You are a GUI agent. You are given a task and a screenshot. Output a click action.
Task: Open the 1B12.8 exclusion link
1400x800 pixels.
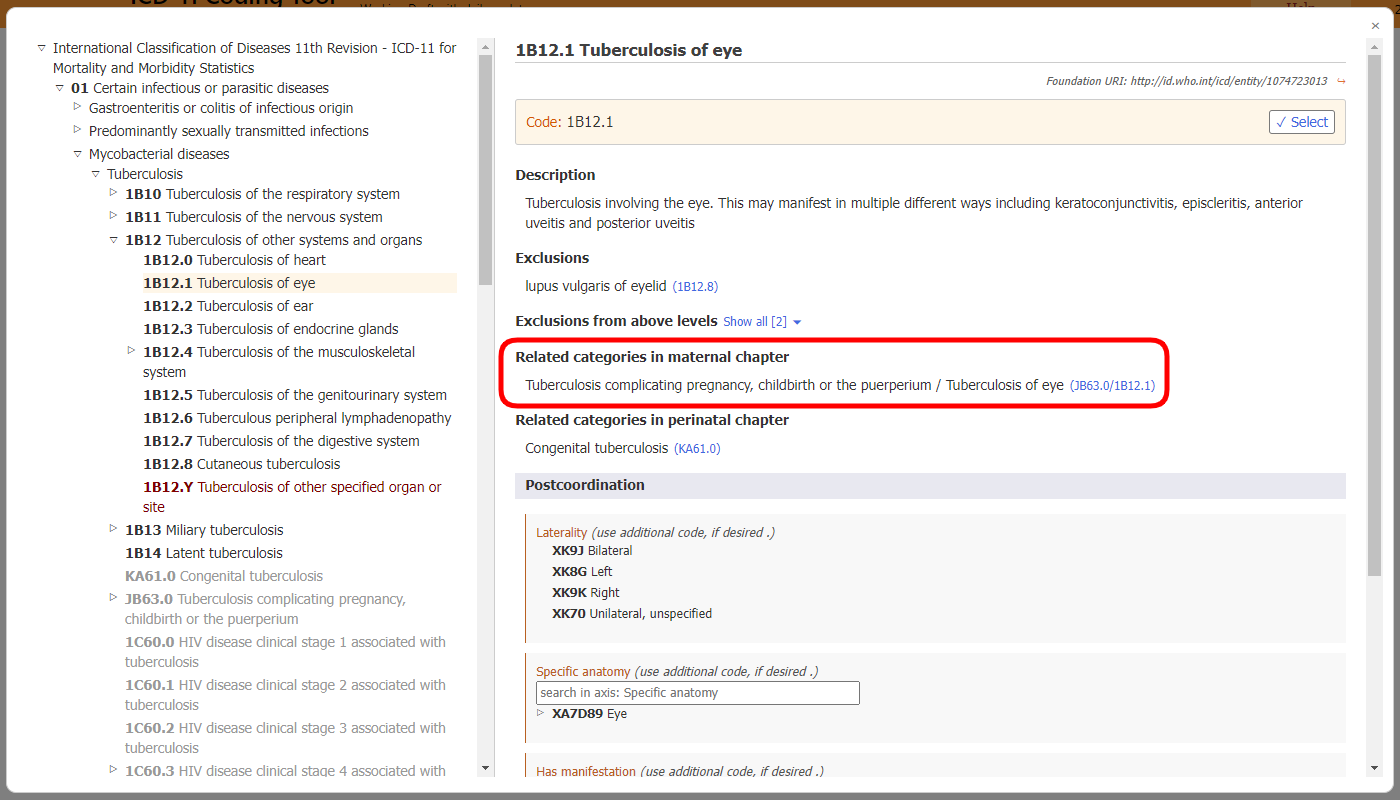695,286
